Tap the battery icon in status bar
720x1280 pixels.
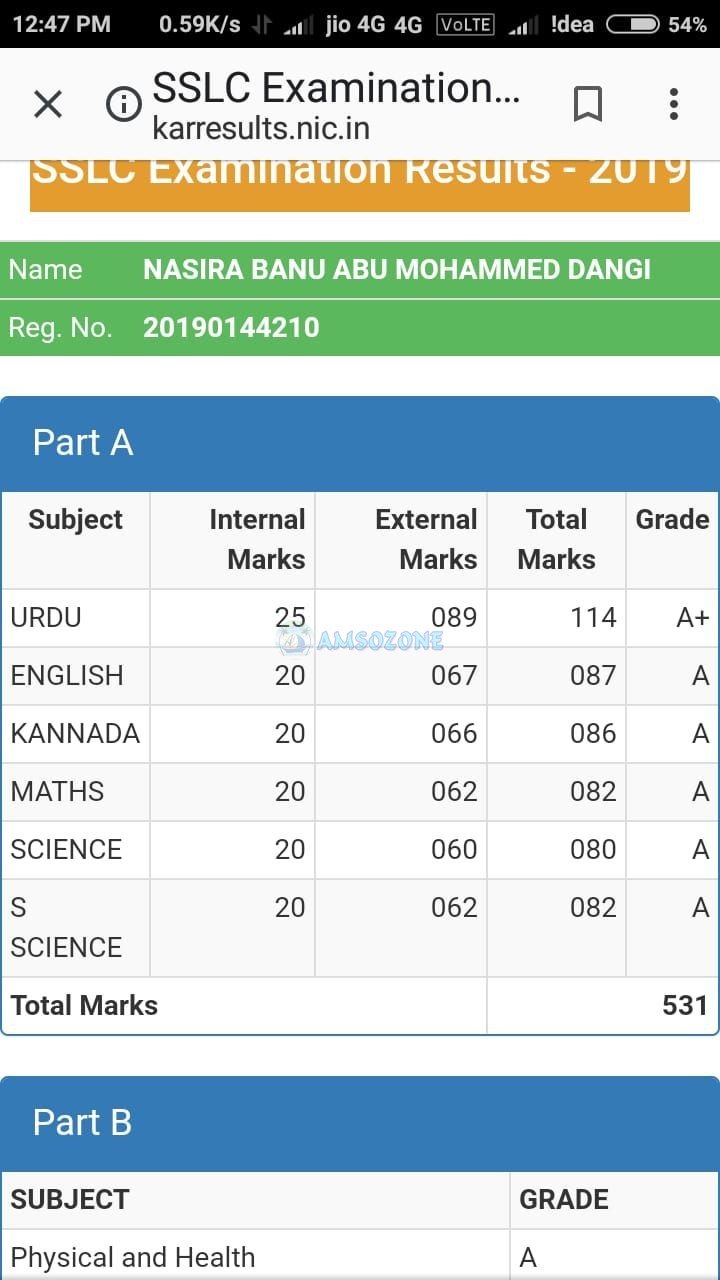click(632, 24)
